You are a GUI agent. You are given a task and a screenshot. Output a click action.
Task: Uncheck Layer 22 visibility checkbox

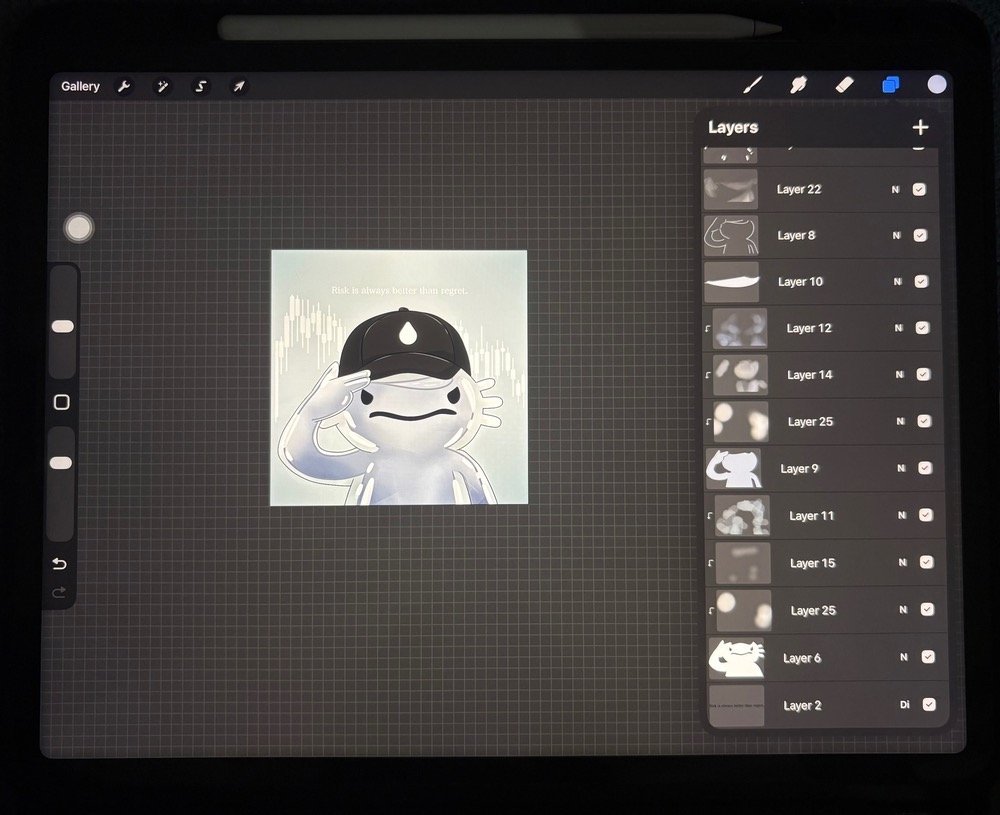click(x=919, y=189)
